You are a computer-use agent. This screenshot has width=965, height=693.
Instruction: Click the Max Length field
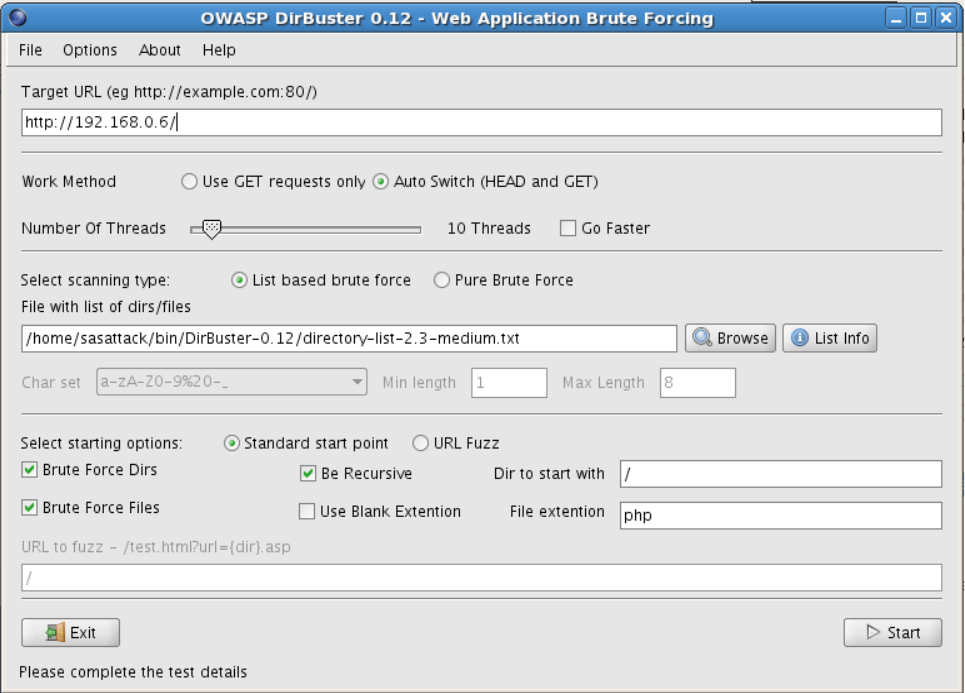click(x=697, y=383)
